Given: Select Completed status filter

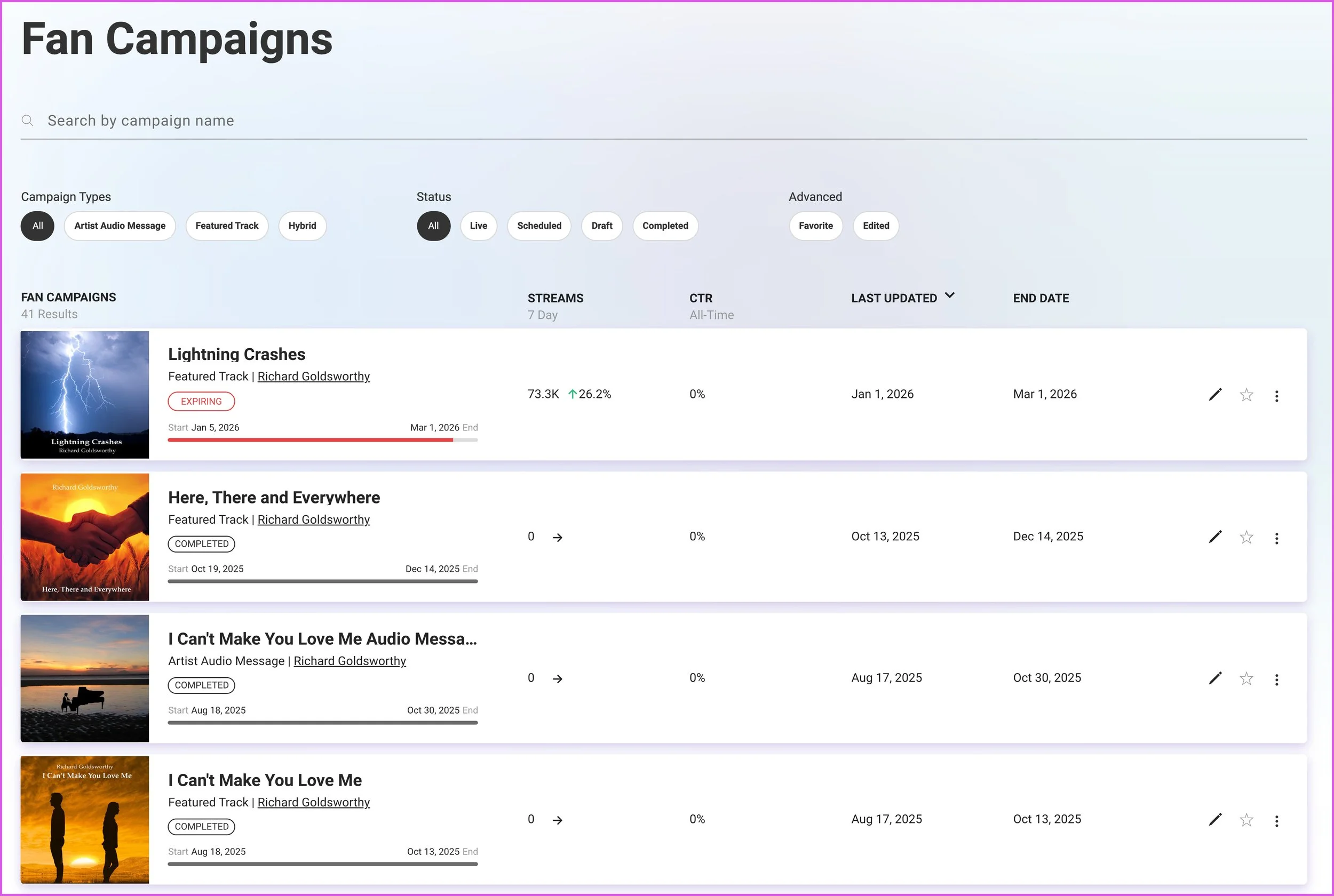Looking at the screenshot, I should [x=665, y=226].
